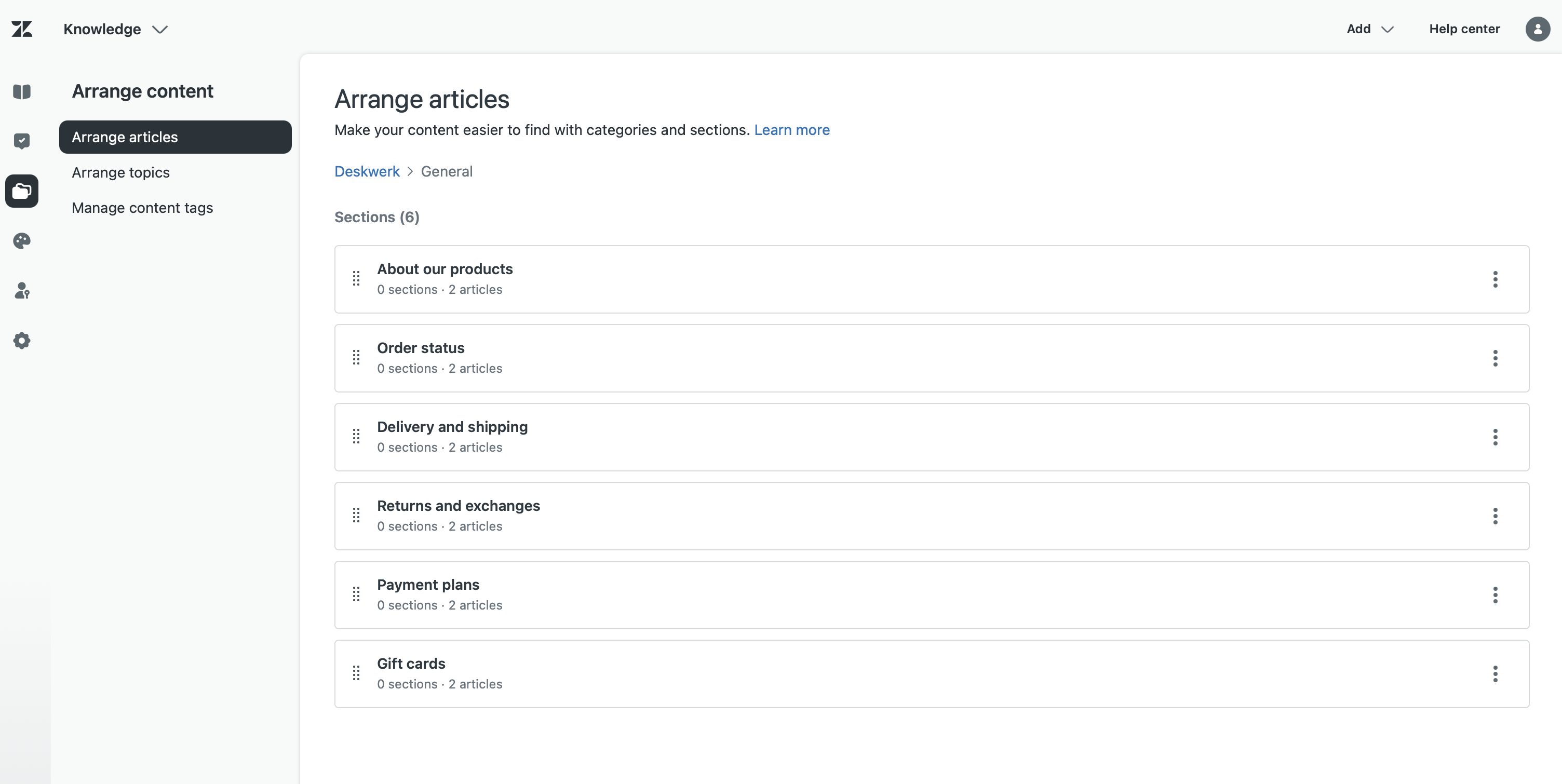Open the moderation checkmark icon in sidebar
The width and height of the screenshot is (1562, 784).
tap(22, 141)
